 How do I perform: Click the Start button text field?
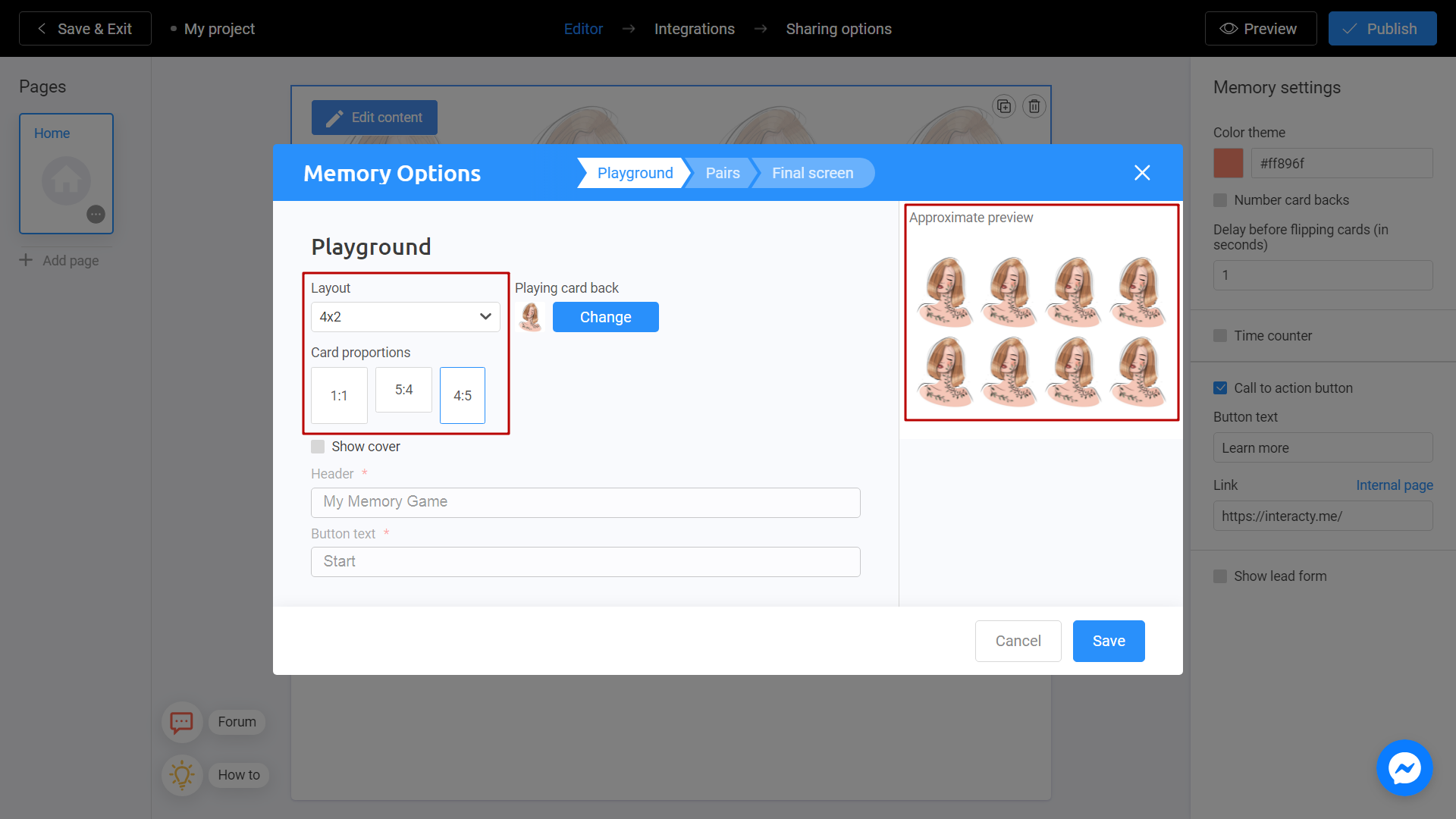(x=585, y=562)
